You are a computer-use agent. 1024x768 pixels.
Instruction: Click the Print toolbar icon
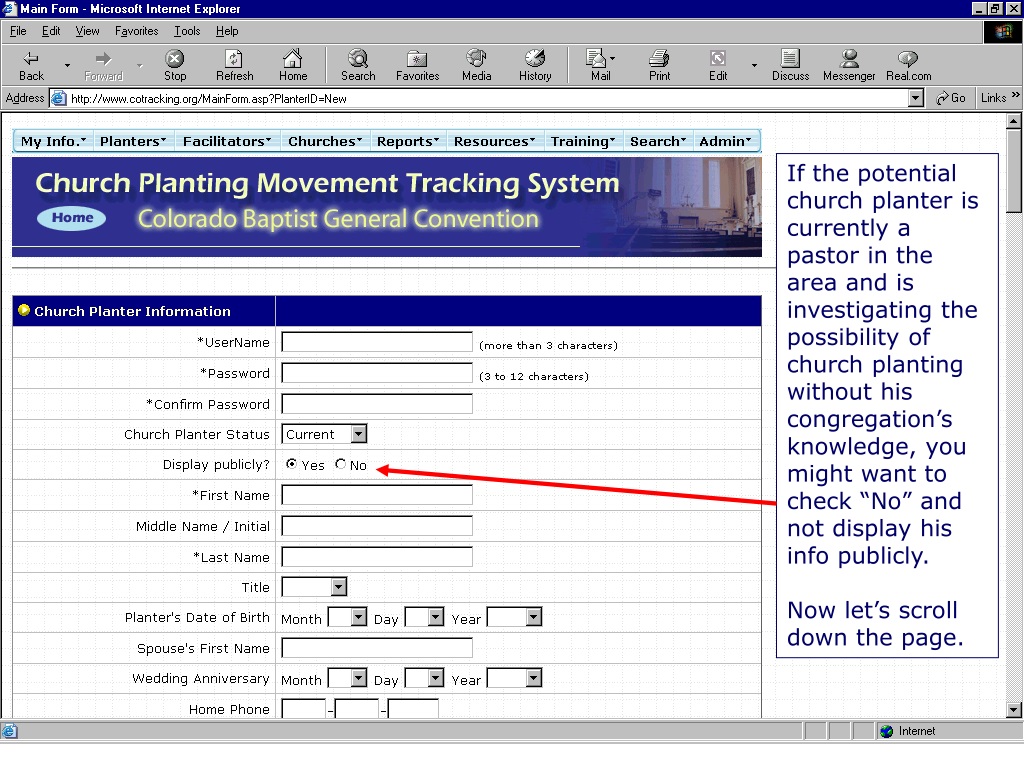pos(659,58)
